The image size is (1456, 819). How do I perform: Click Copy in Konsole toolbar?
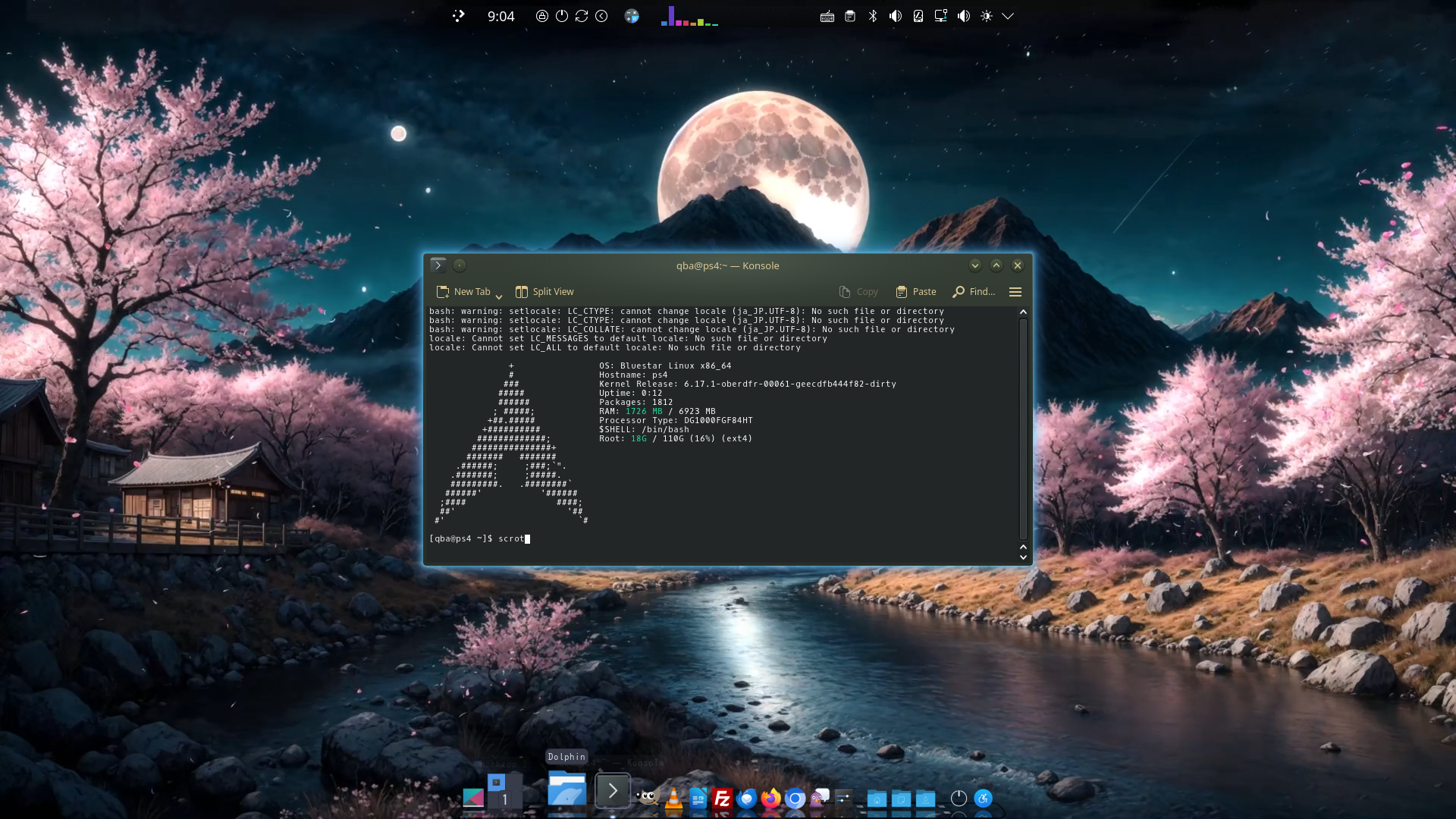tap(858, 292)
